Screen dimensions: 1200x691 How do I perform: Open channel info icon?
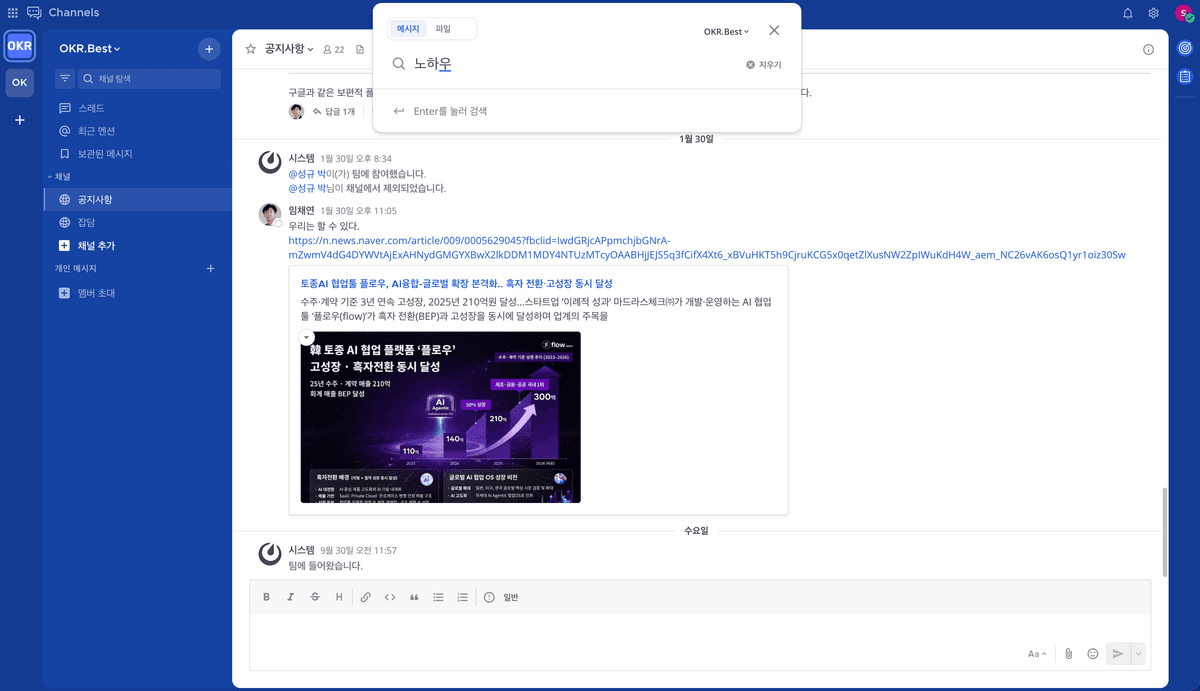coord(1148,49)
